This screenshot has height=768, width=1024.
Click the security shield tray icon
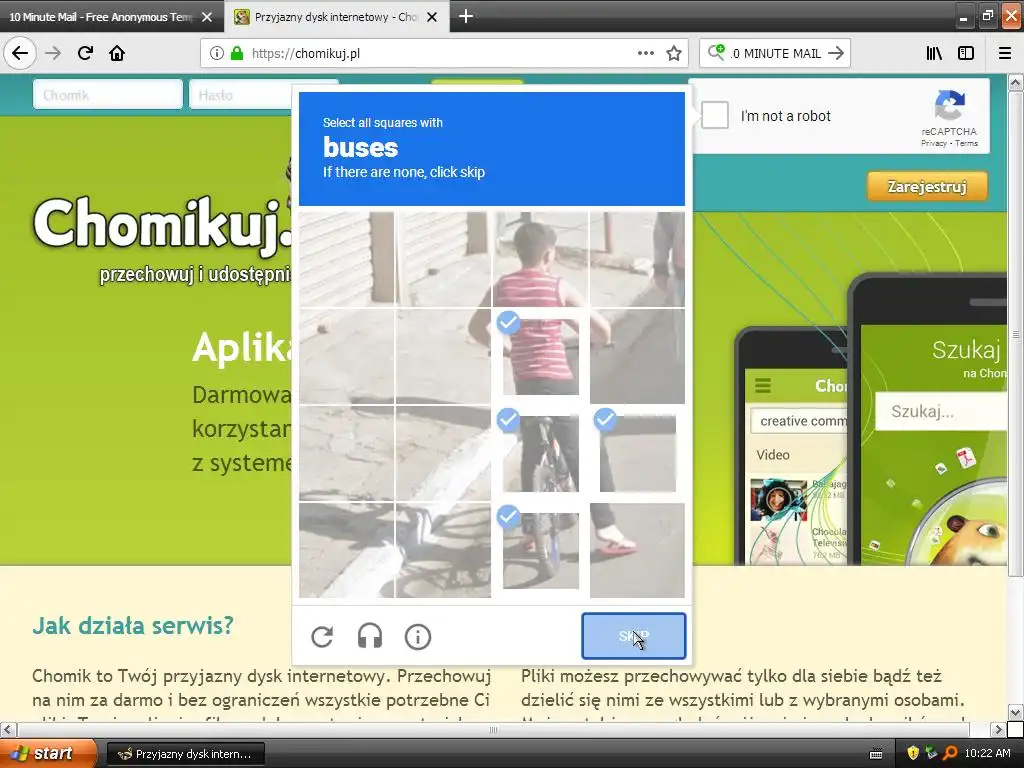point(913,753)
